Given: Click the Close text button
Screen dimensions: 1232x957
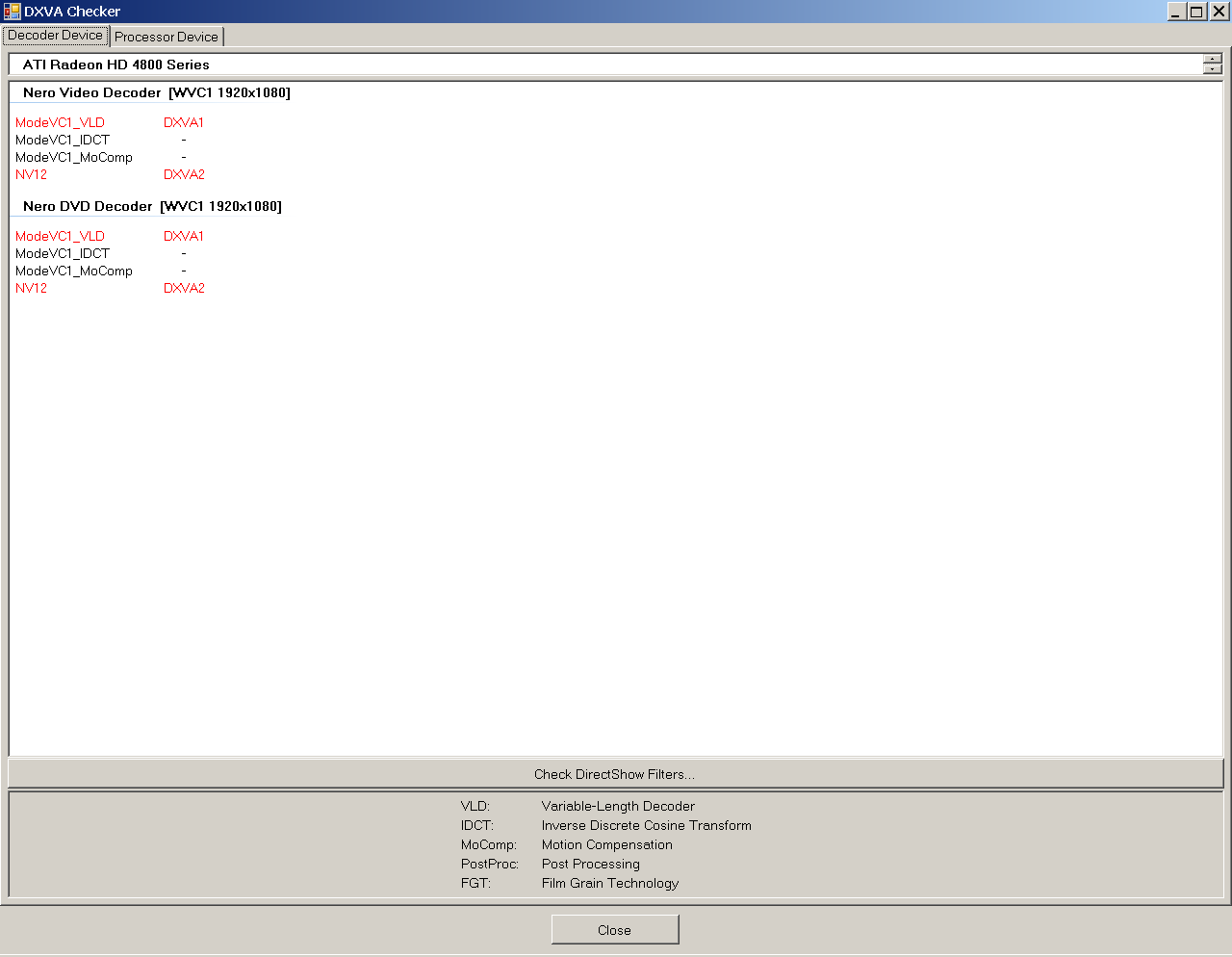Looking at the screenshot, I should tap(615, 930).
